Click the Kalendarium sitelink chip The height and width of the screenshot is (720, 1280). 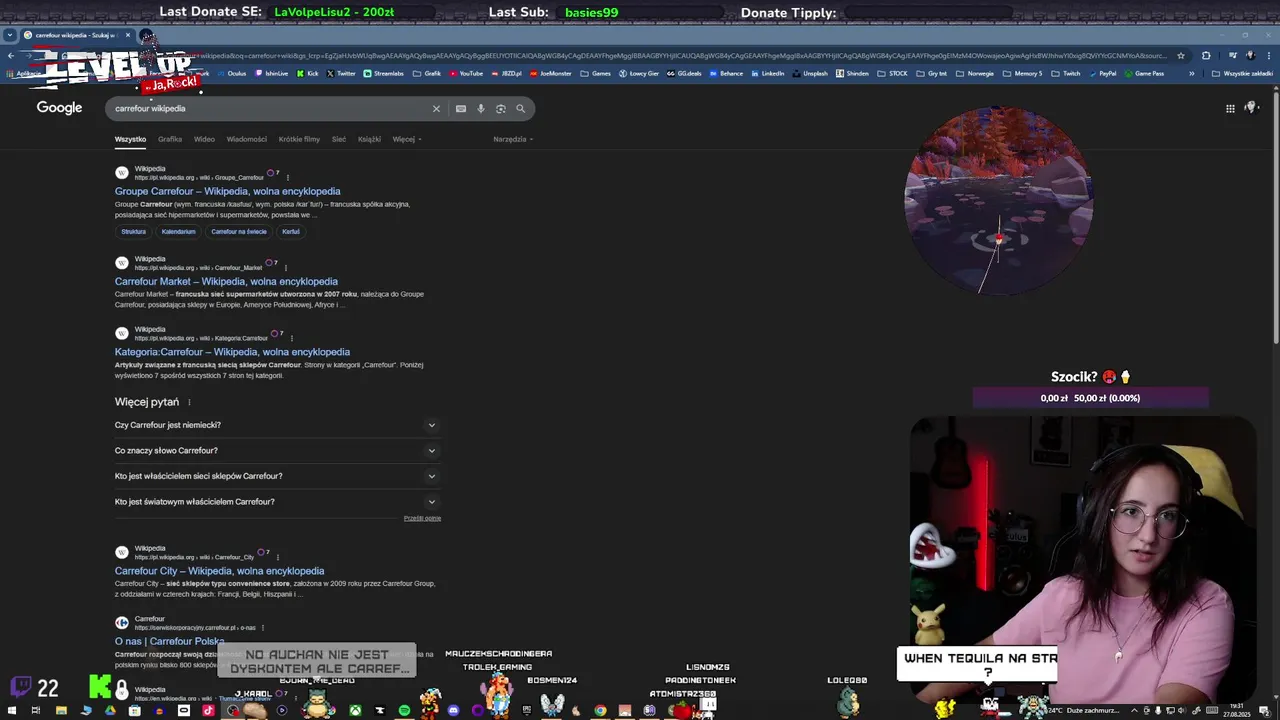point(179,231)
